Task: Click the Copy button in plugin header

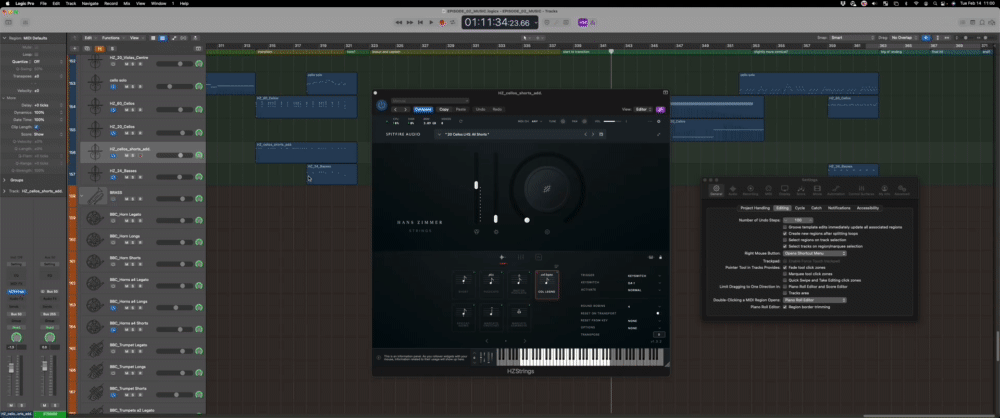Action: 444,109
